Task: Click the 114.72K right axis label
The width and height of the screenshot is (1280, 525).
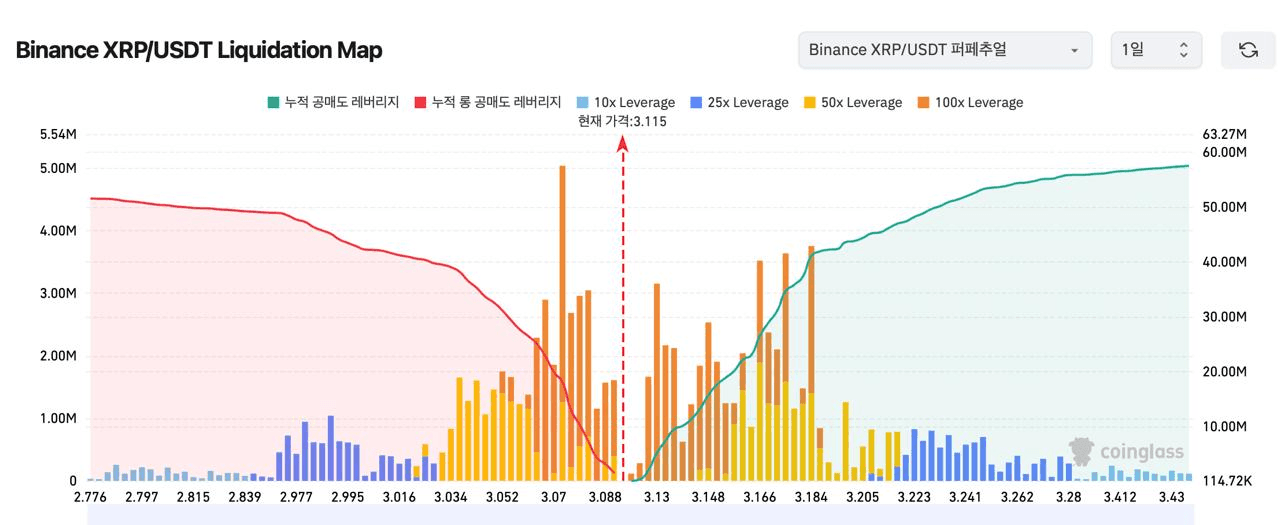Action: [x=1227, y=481]
